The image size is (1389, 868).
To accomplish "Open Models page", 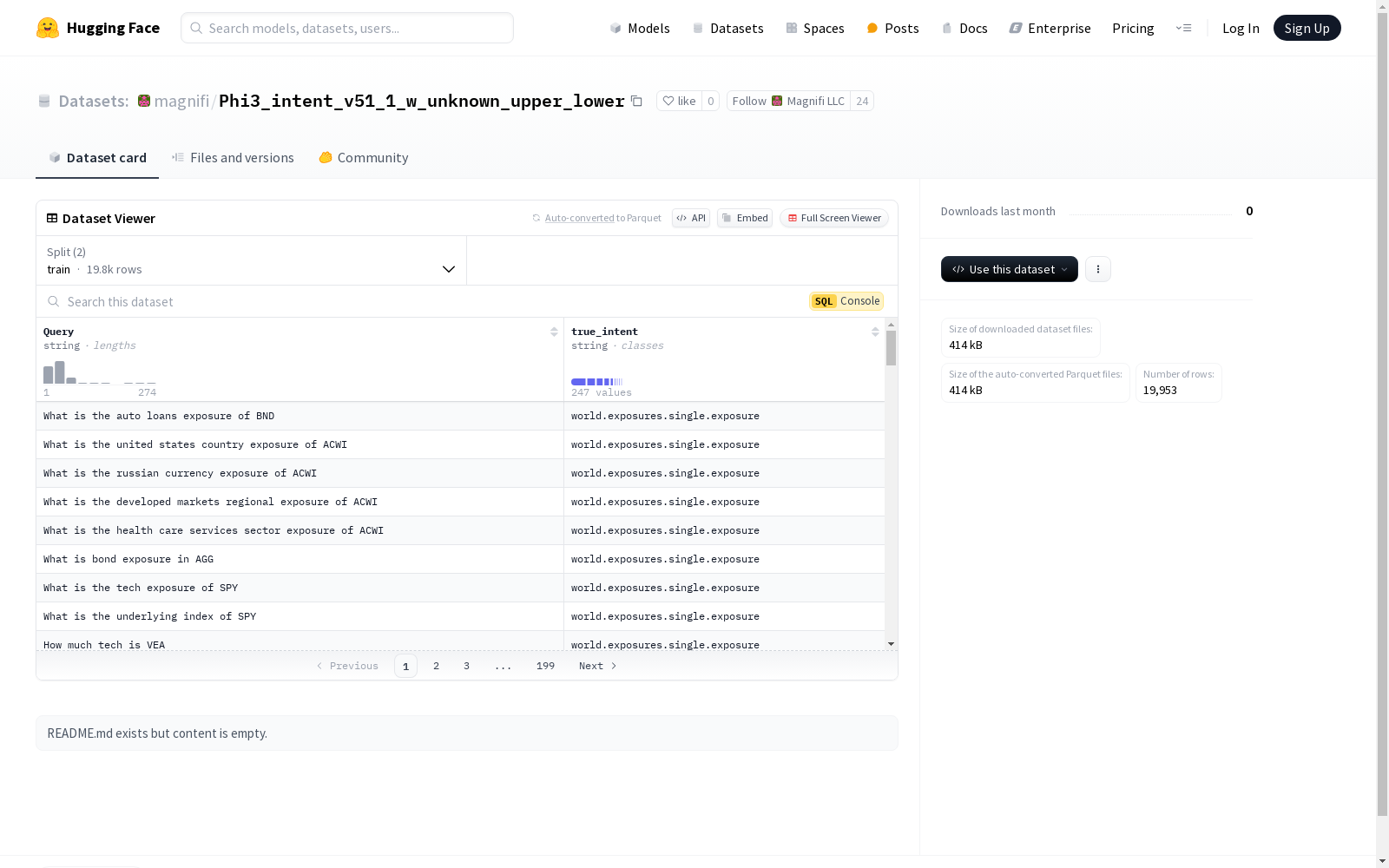I will (640, 28).
